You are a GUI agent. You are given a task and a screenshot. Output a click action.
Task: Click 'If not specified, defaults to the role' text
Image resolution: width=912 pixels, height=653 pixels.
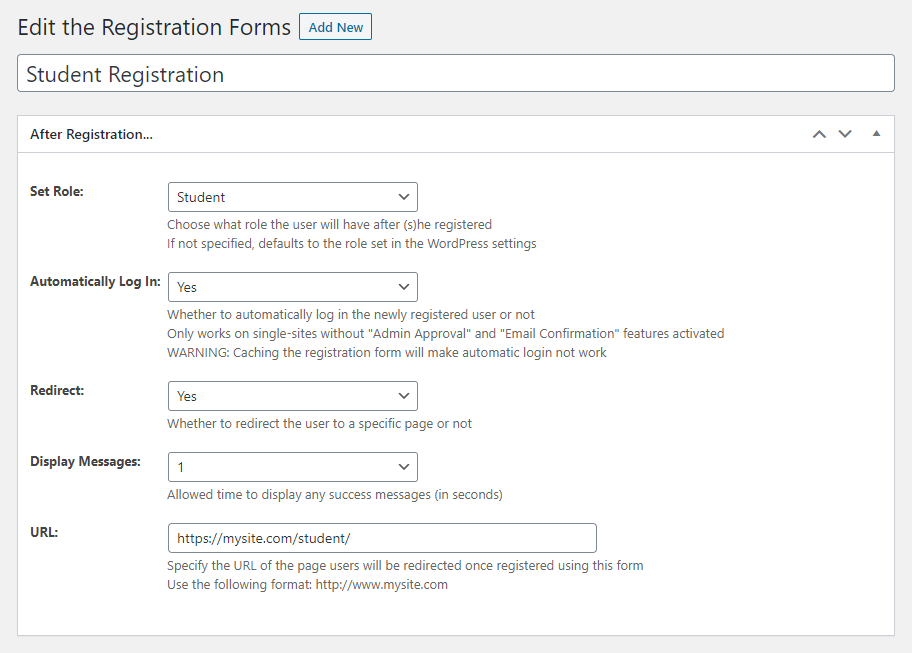(x=352, y=243)
